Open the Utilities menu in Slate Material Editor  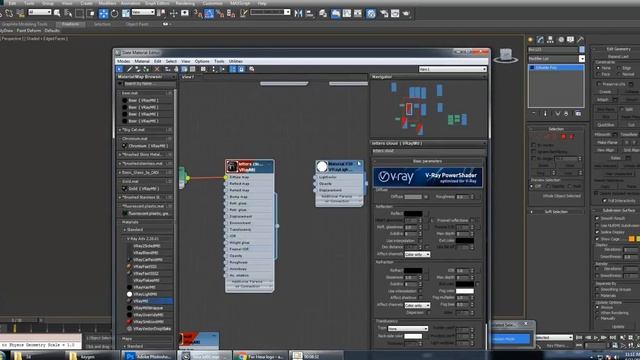[x=236, y=61]
